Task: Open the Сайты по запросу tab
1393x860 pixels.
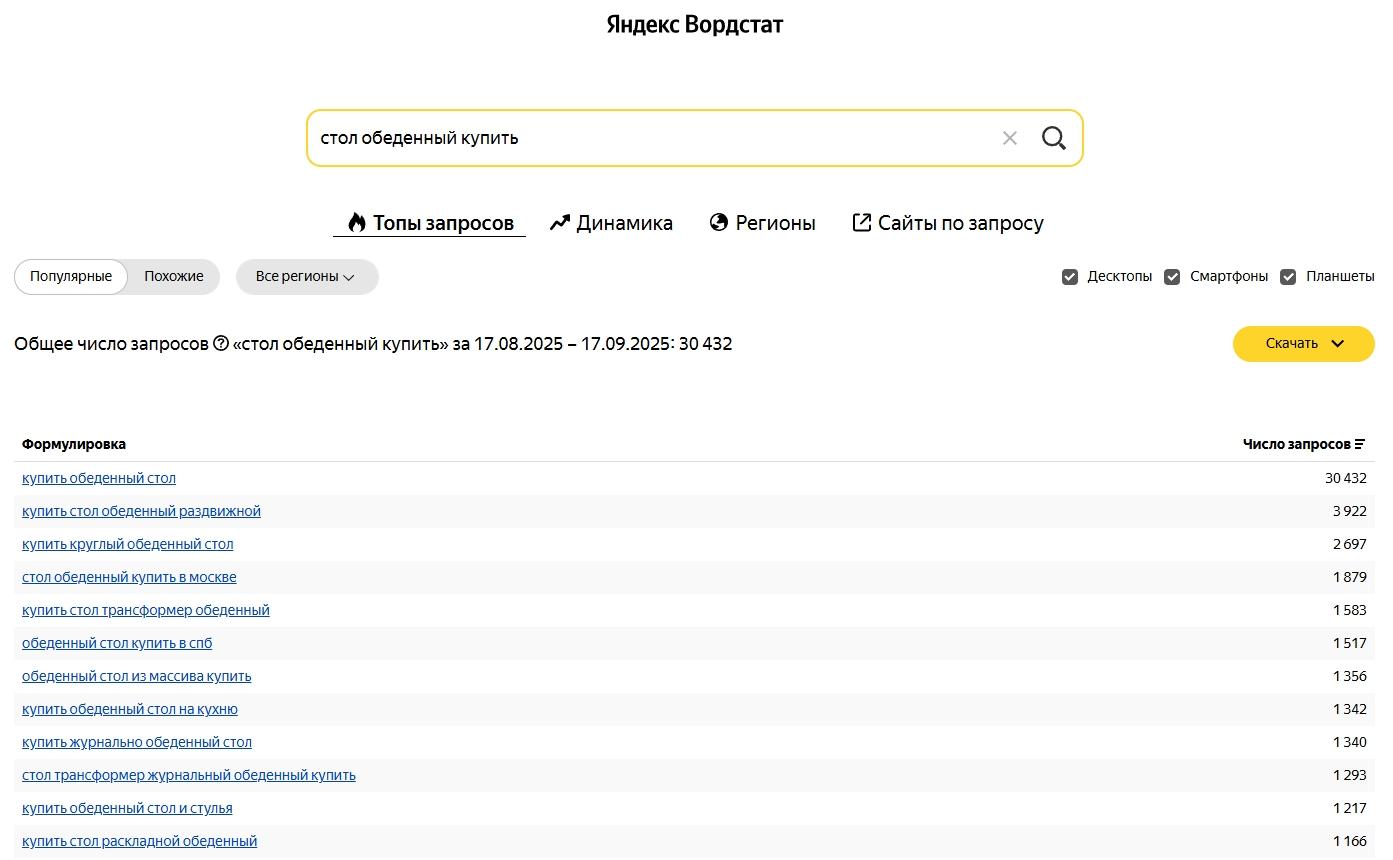Action: (947, 223)
